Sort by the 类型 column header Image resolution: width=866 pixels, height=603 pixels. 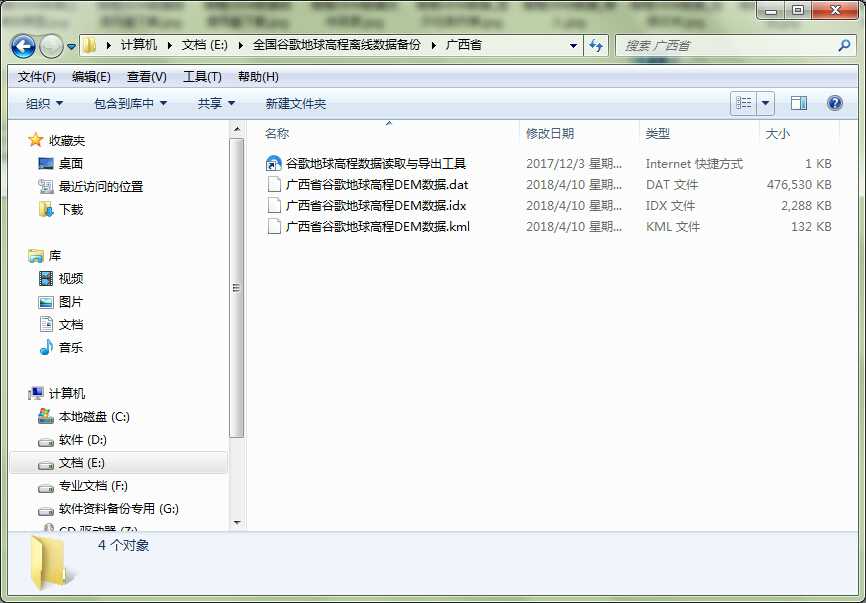658,133
